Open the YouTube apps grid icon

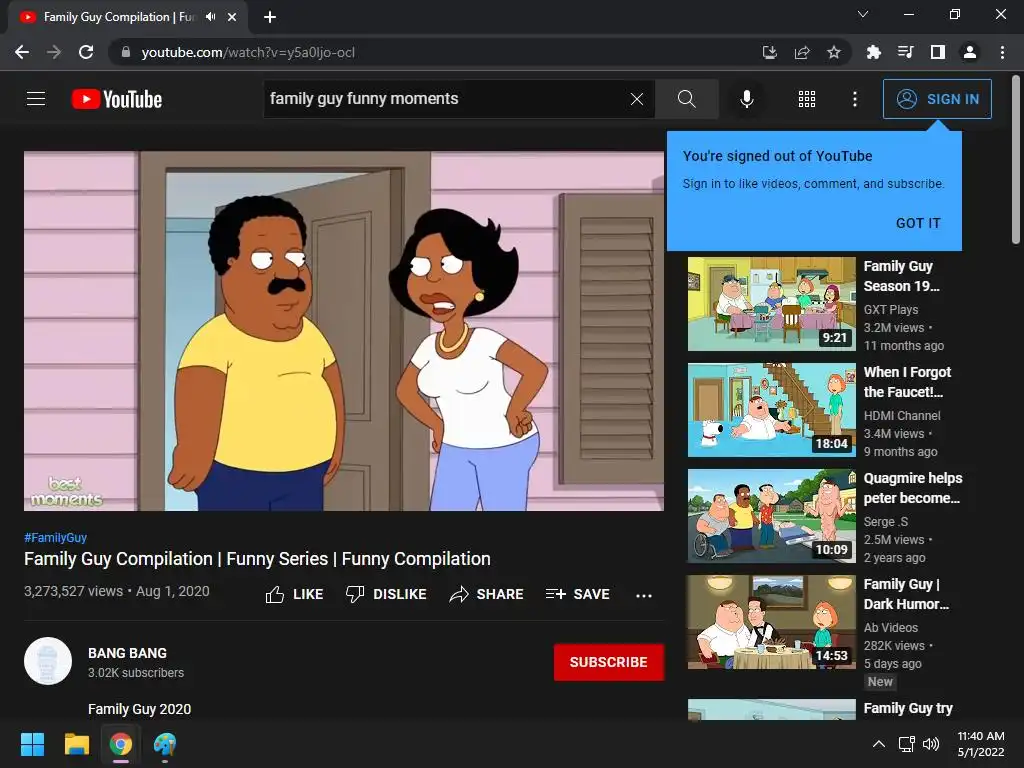[807, 99]
